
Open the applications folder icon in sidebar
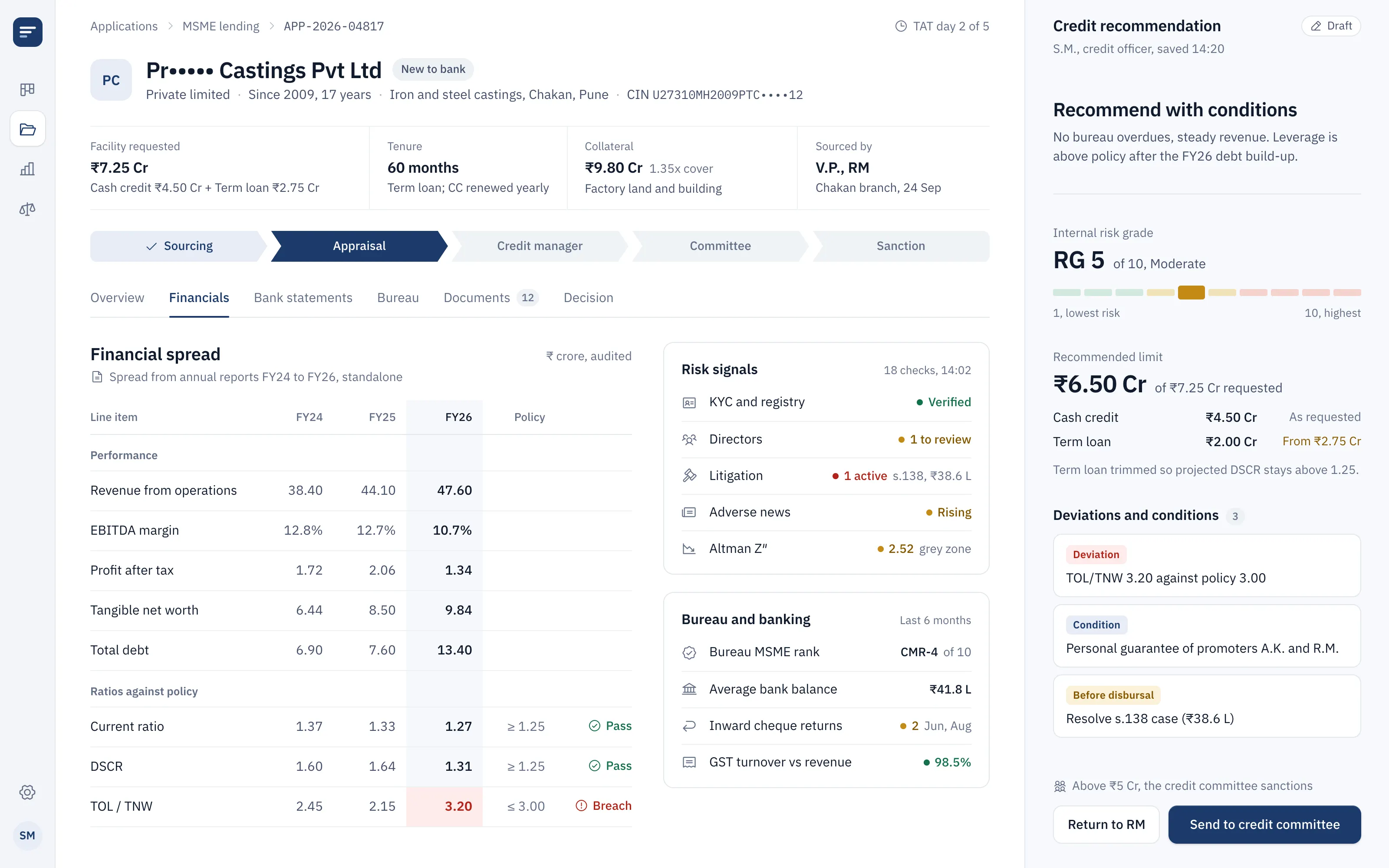pyautogui.click(x=27, y=128)
